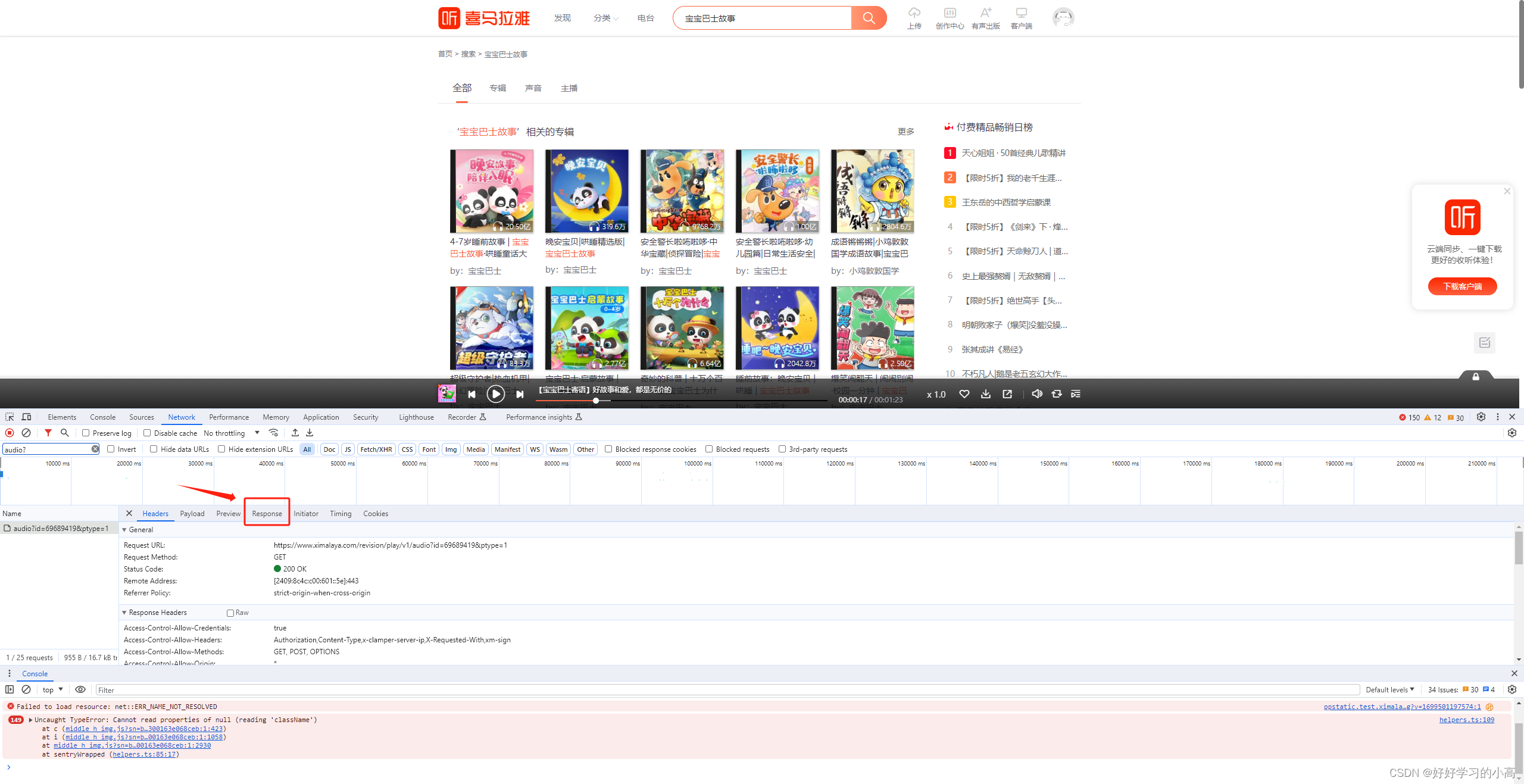Open the 晚安宝贝 album thumbnail
The image size is (1524, 784).
pos(587,191)
